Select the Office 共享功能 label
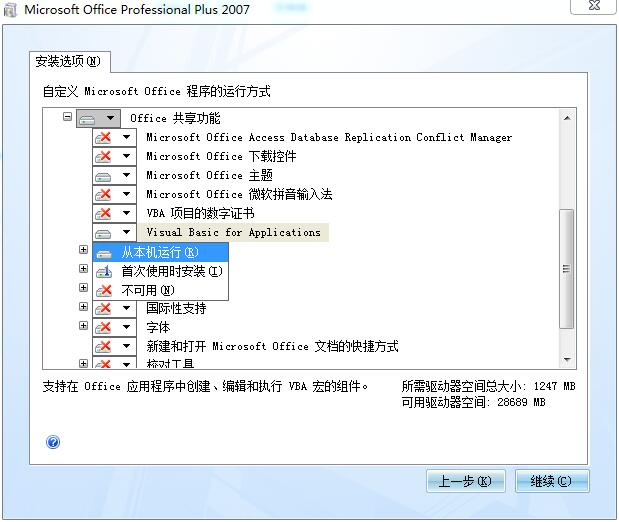This screenshot has height=522, width=619. click(175, 118)
